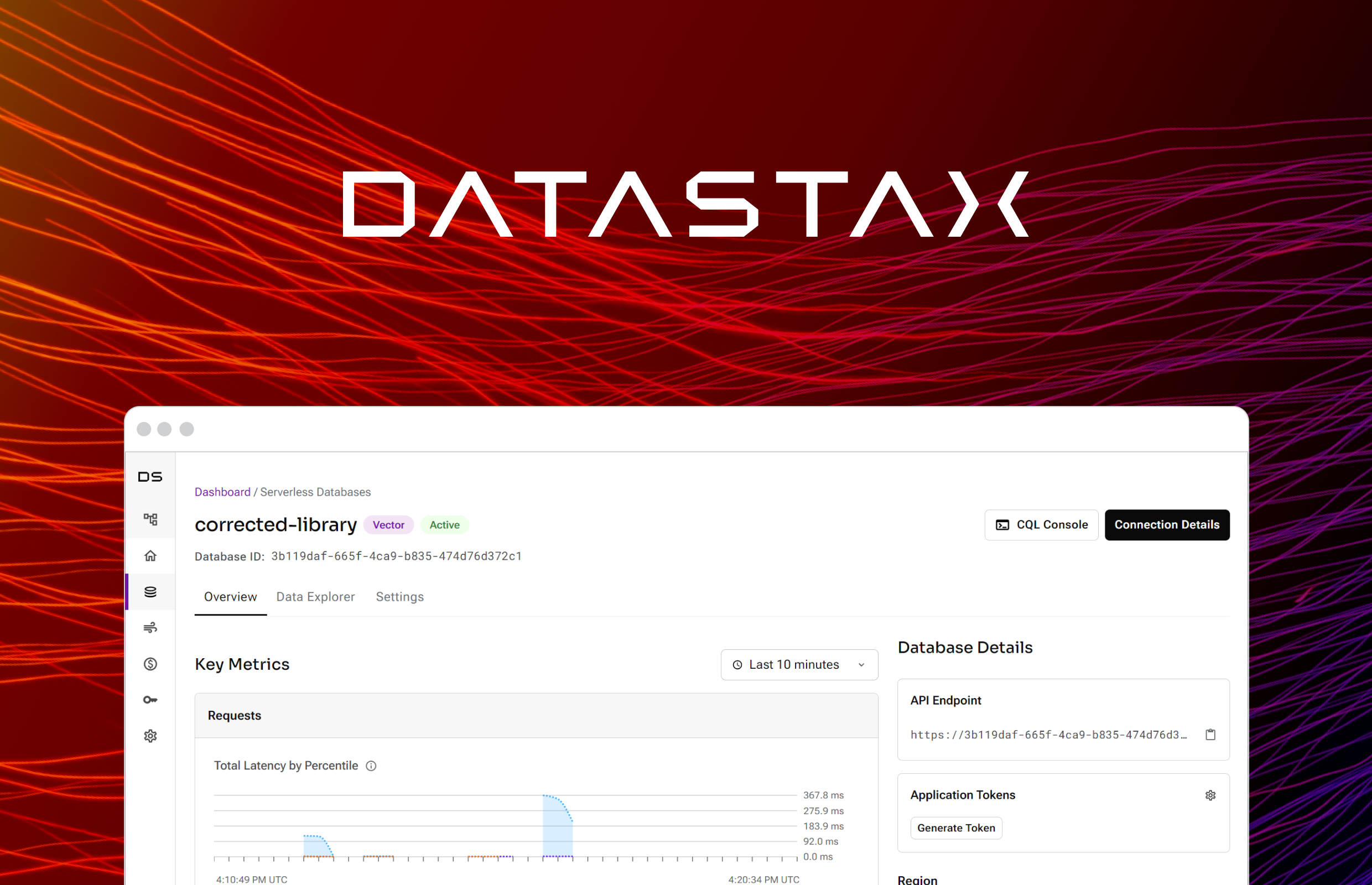1372x885 pixels.
Task: Click the DataStax home icon in sidebar
Action: pos(152,557)
